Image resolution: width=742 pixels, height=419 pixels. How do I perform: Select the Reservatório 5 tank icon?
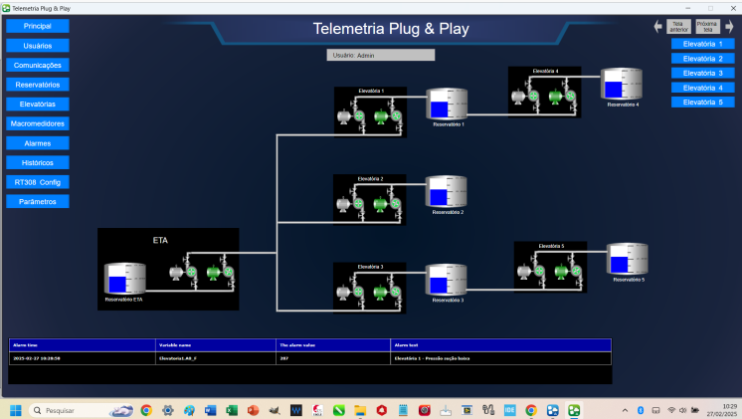(x=627, y=259)
